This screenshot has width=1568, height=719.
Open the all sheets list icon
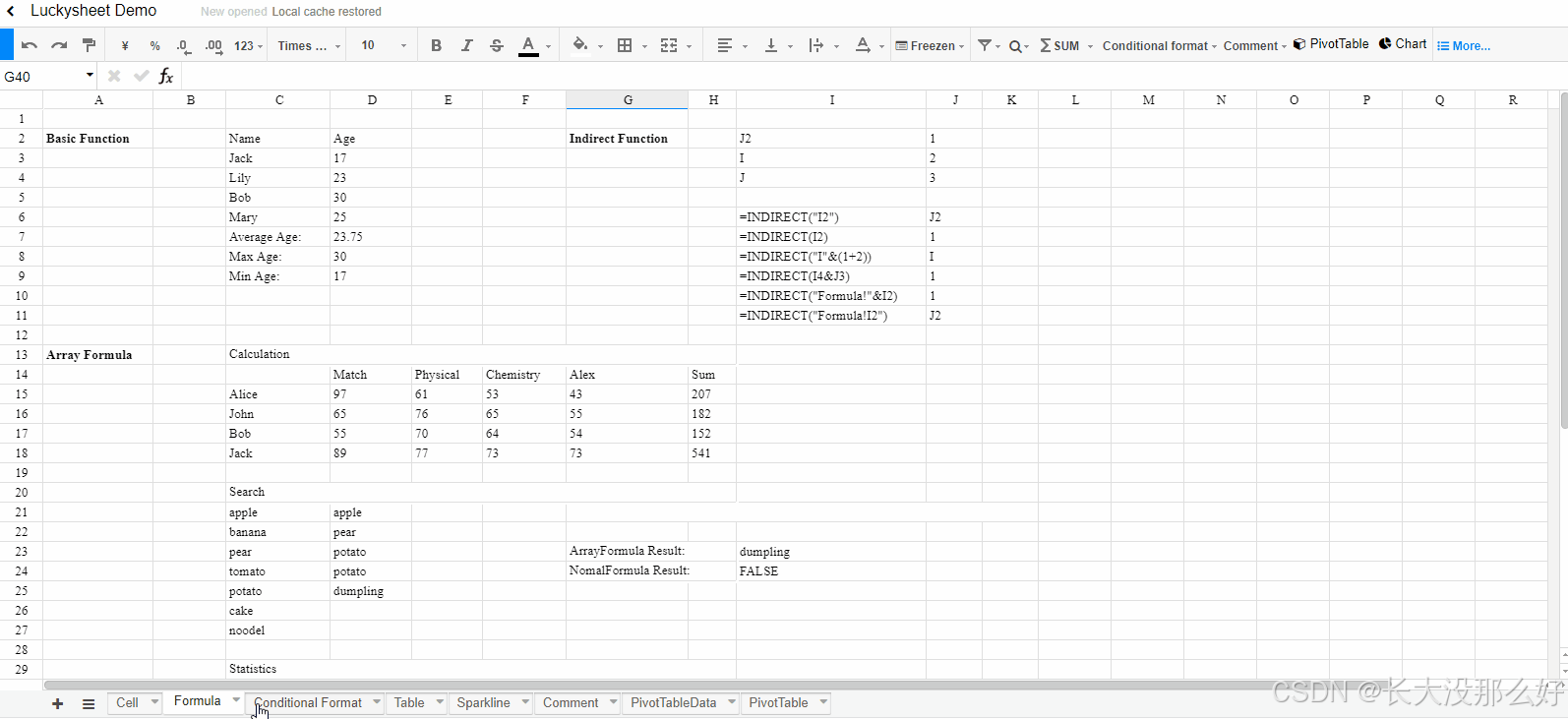click(x=89, y=703)
